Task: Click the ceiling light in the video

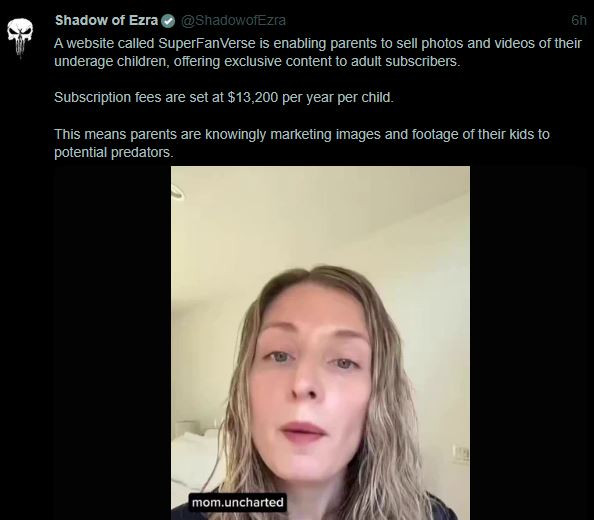Action: (x=177, y=193)
